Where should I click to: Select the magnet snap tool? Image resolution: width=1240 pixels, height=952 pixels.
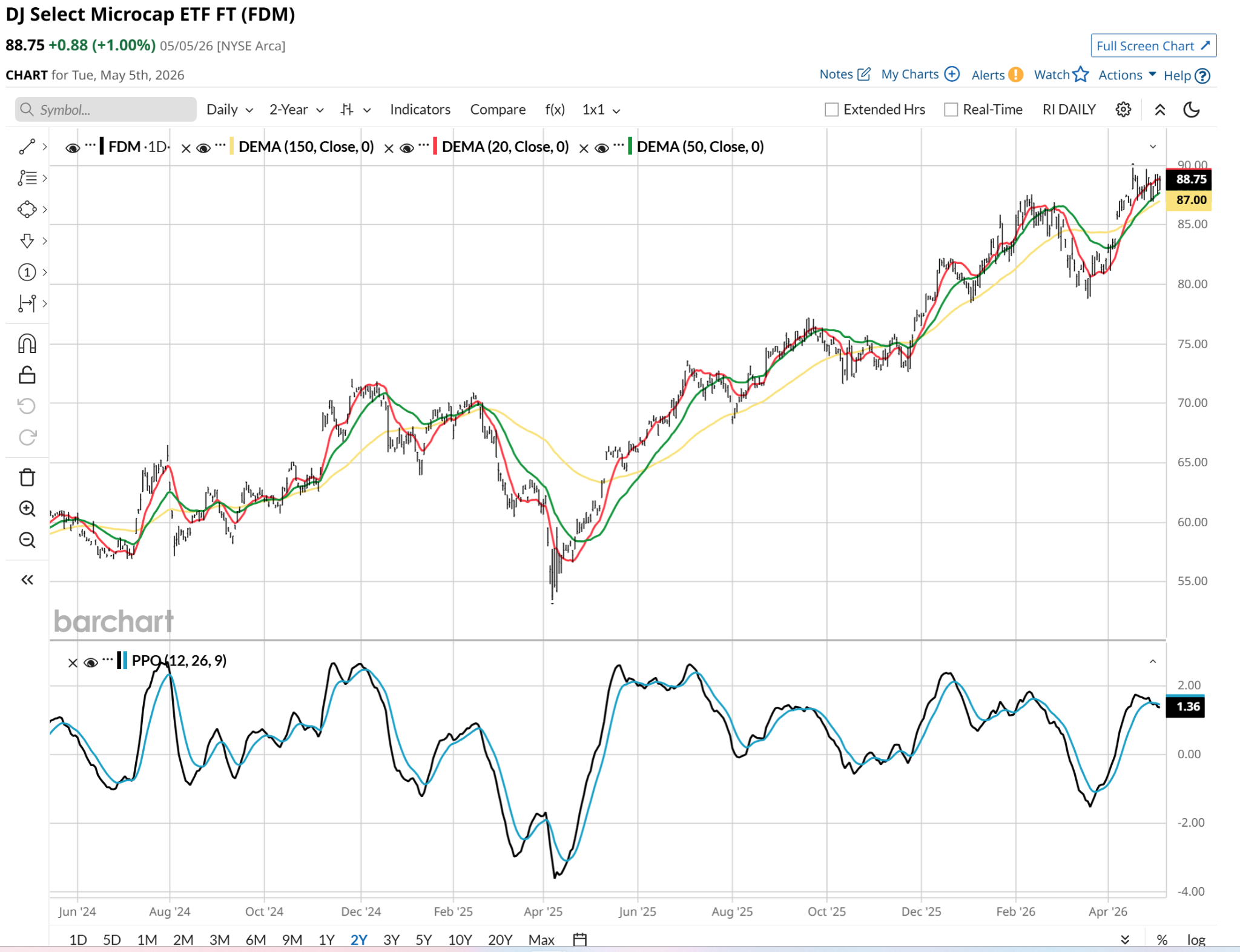[27, 343]
